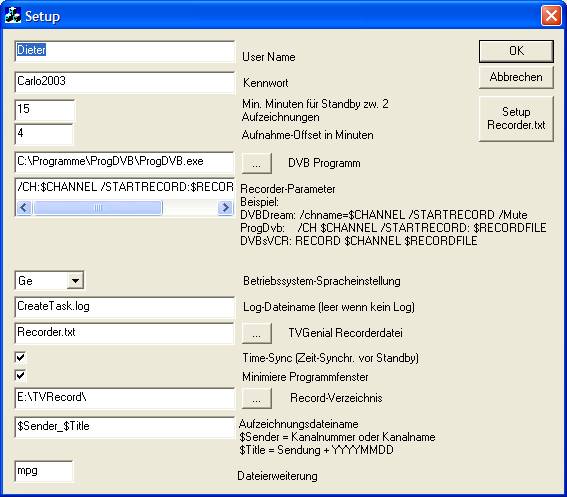Browse for the DVB Programm executable
The height and width of the screenshot is (497, 567).
[256, 163]
